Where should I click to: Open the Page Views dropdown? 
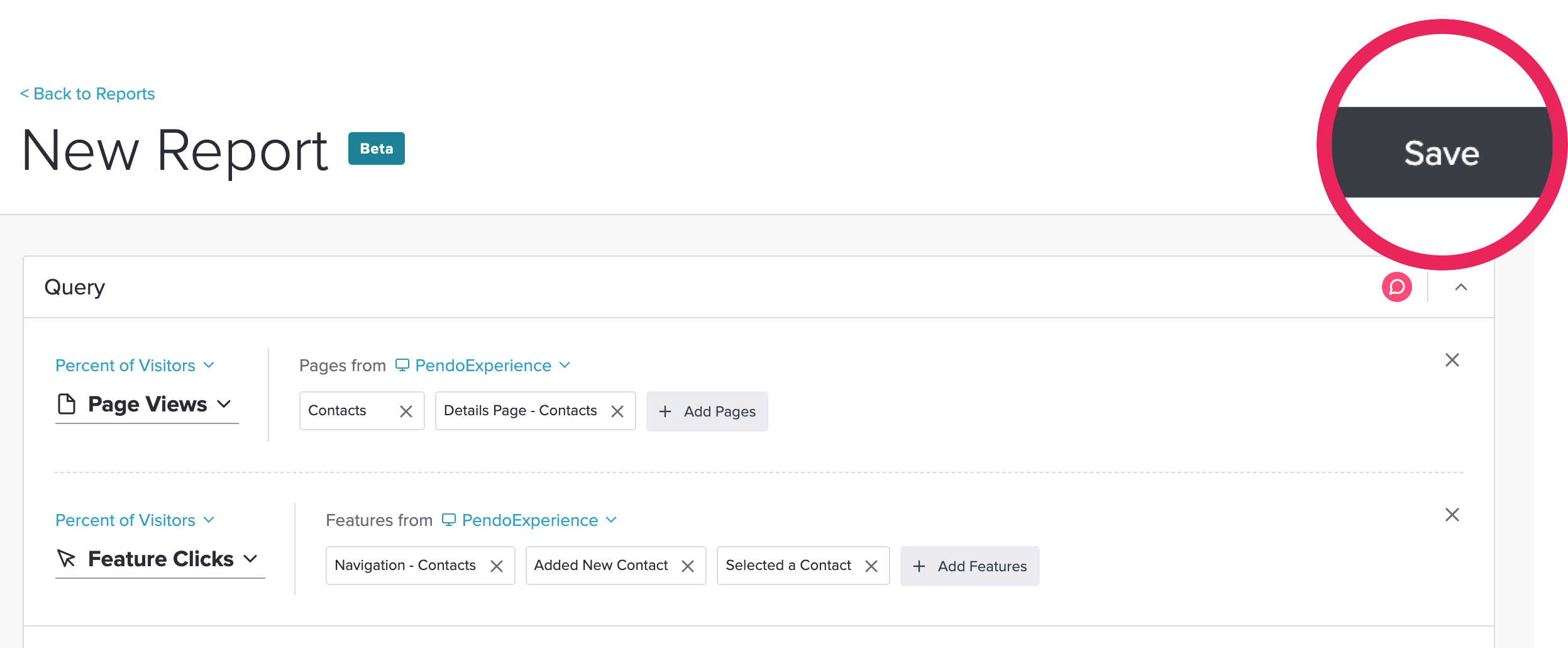click(x=147, y=404)
